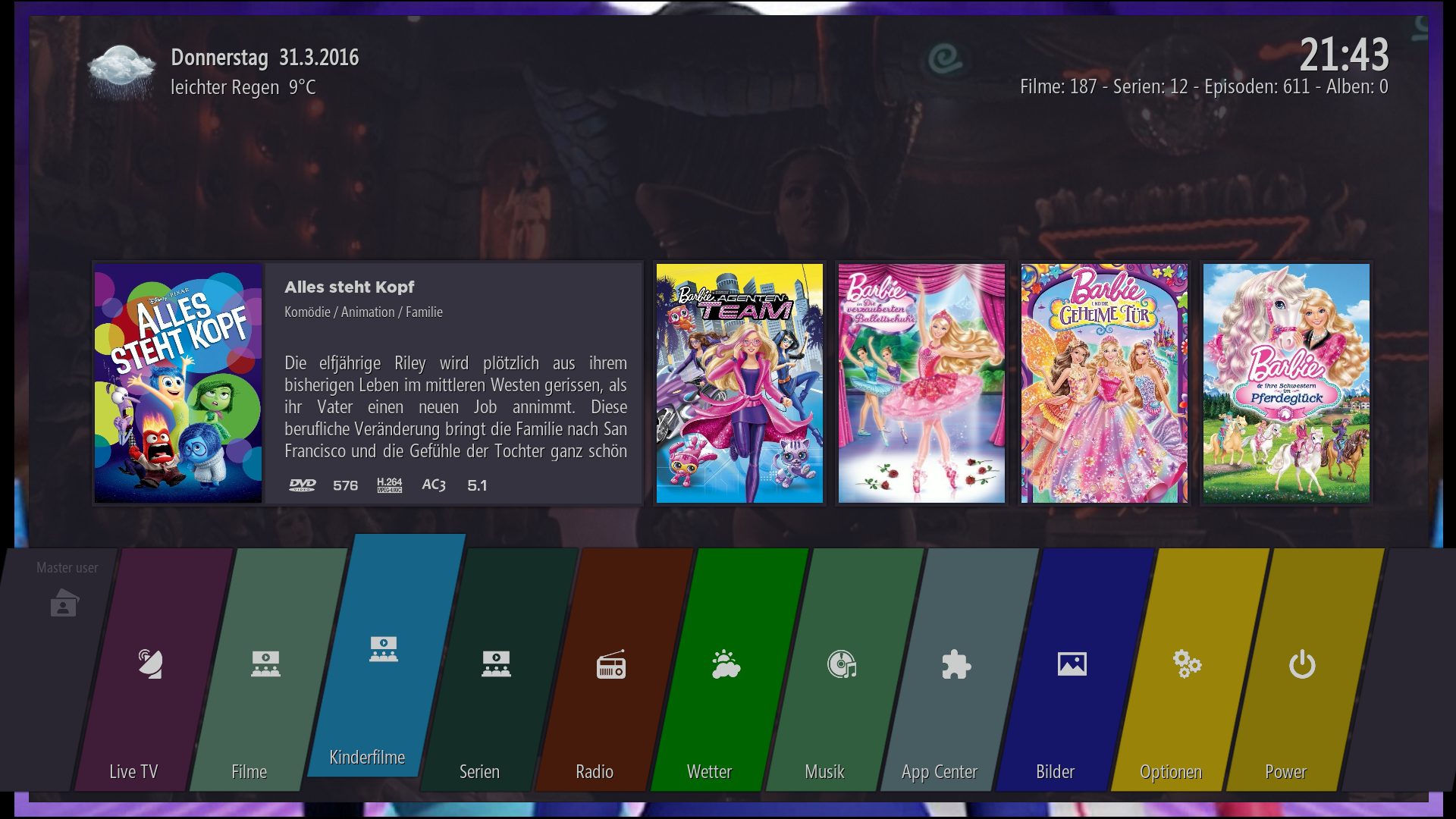
Task: Click the Serien audience icon
Action: (x=496, y=664)
